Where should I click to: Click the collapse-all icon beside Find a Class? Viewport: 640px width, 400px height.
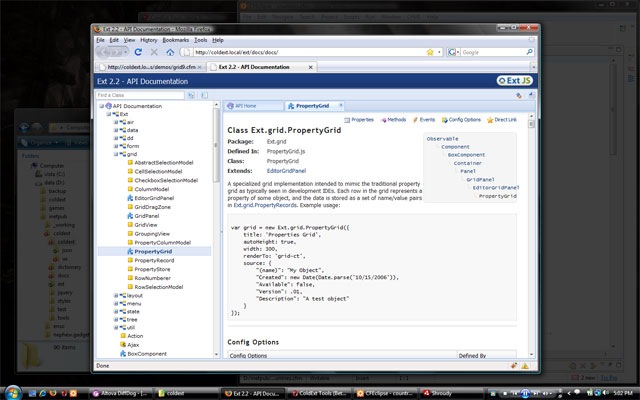click(204, 95)
